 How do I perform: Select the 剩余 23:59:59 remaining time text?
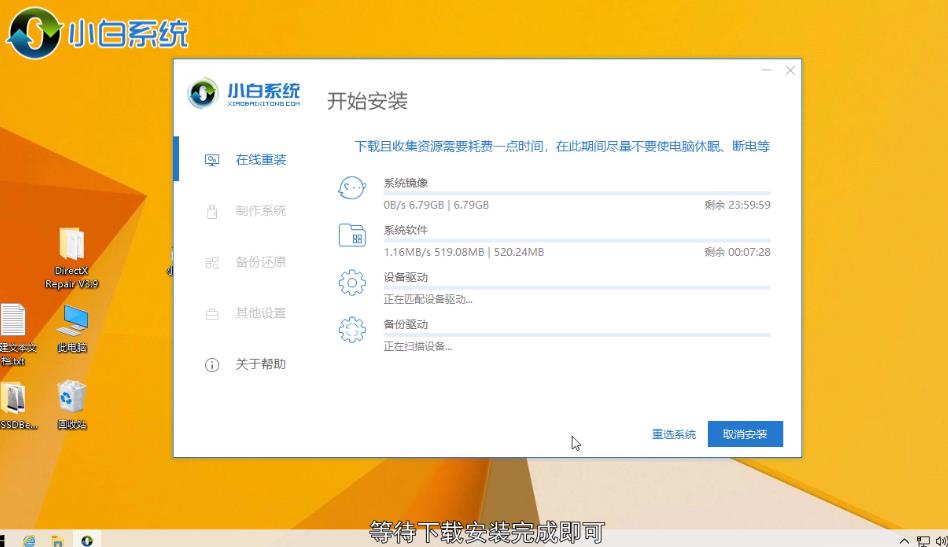[x=738, y=205]
